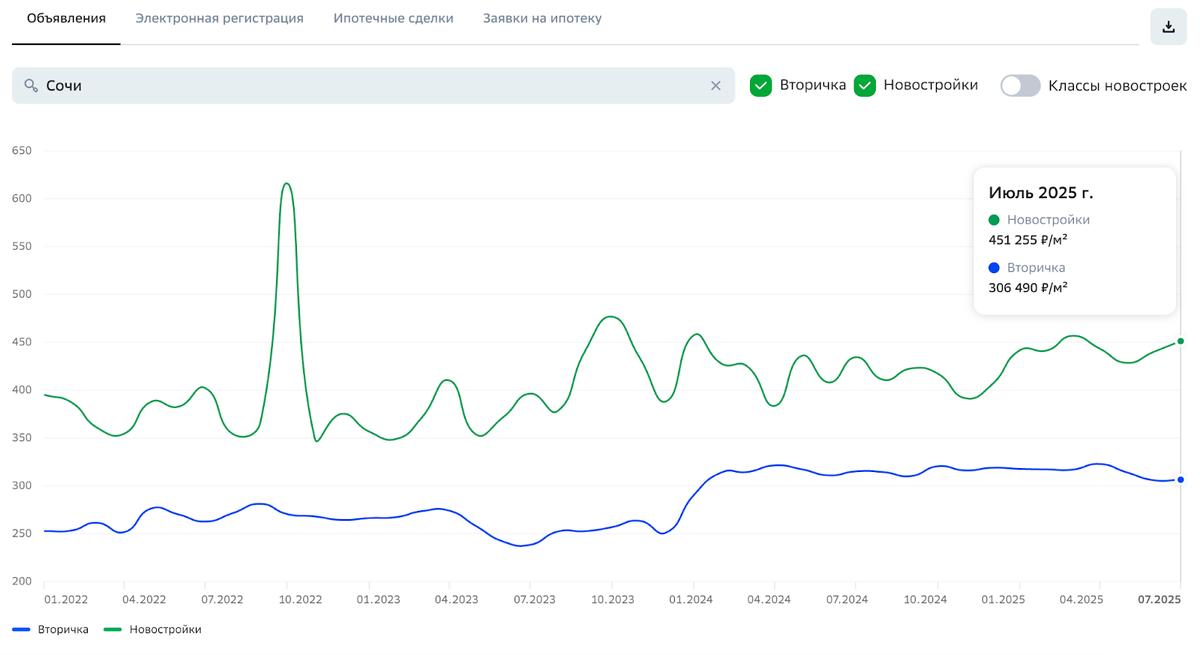The height and width of the screenshot is (655, 1200).
Task: Click the 07.2025 x-axis label
Action: [1160, 600]
